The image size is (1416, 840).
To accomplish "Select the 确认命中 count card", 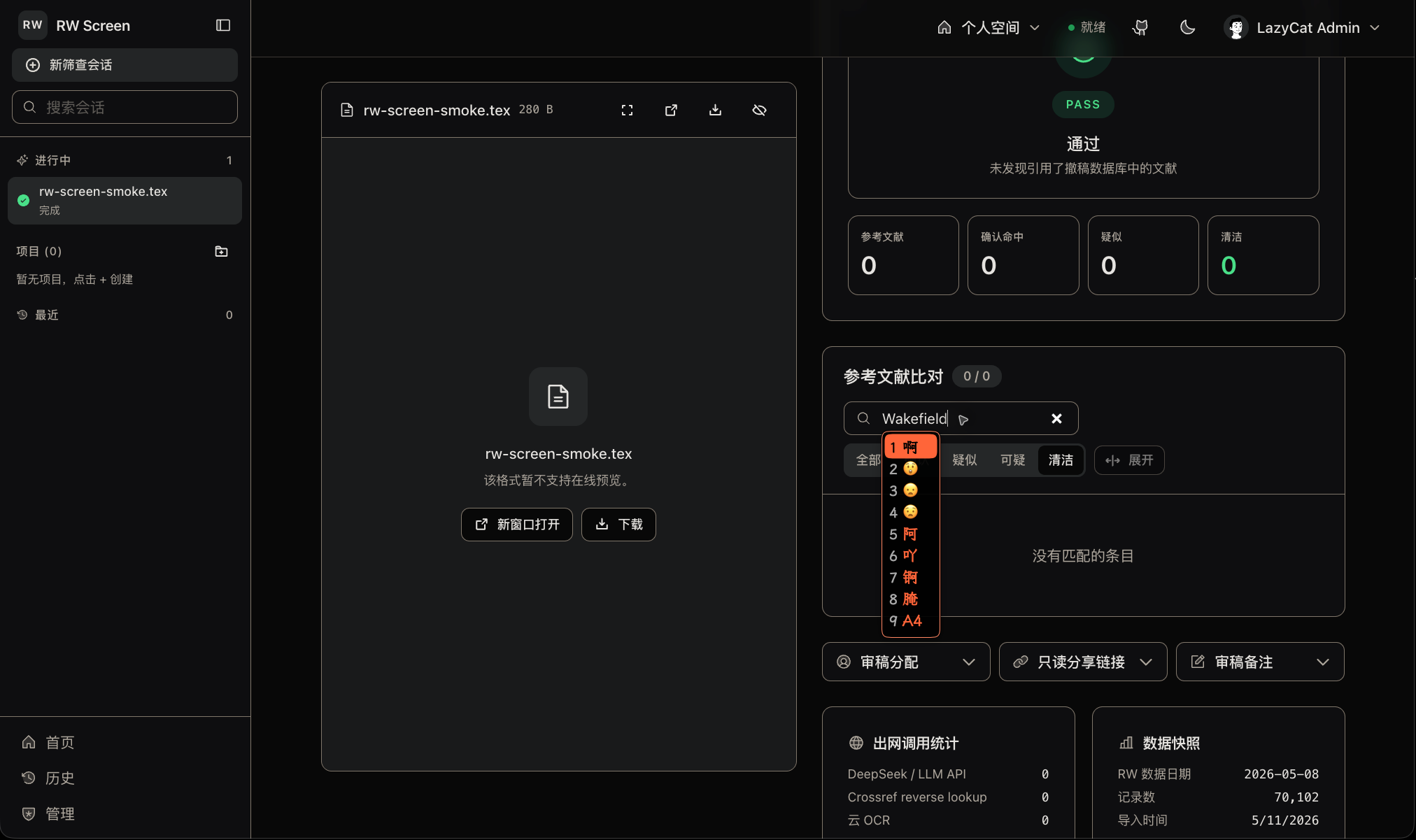I will [x=1023, y=255].
